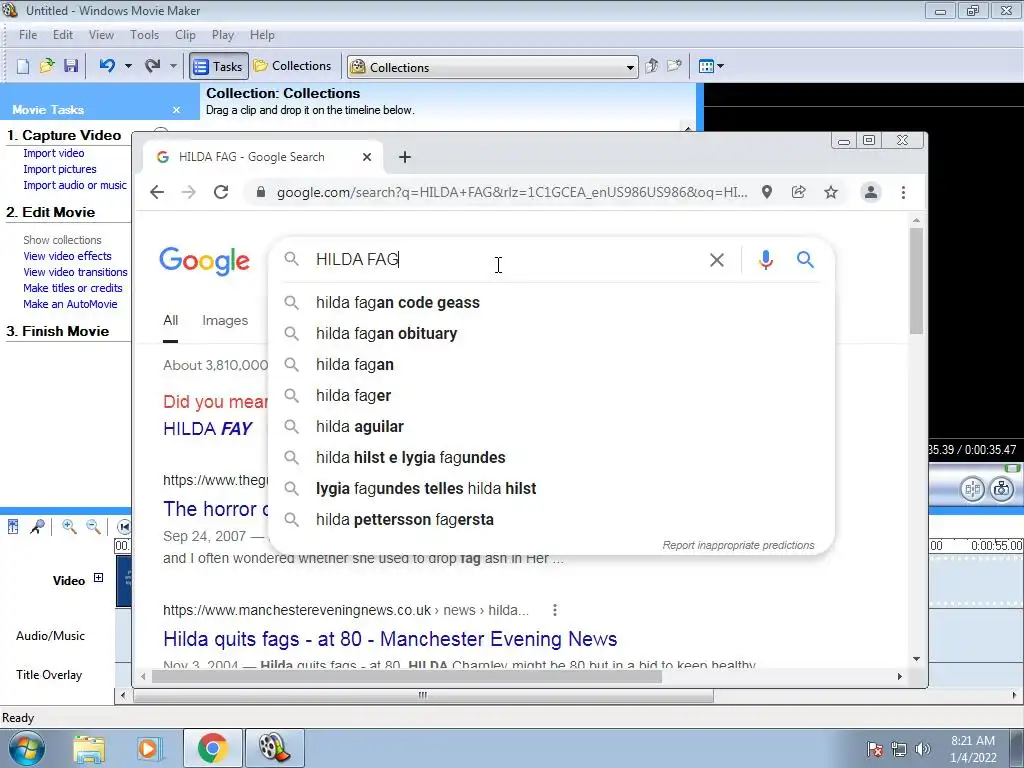Toggle the Collections pane button

[292, 66]
